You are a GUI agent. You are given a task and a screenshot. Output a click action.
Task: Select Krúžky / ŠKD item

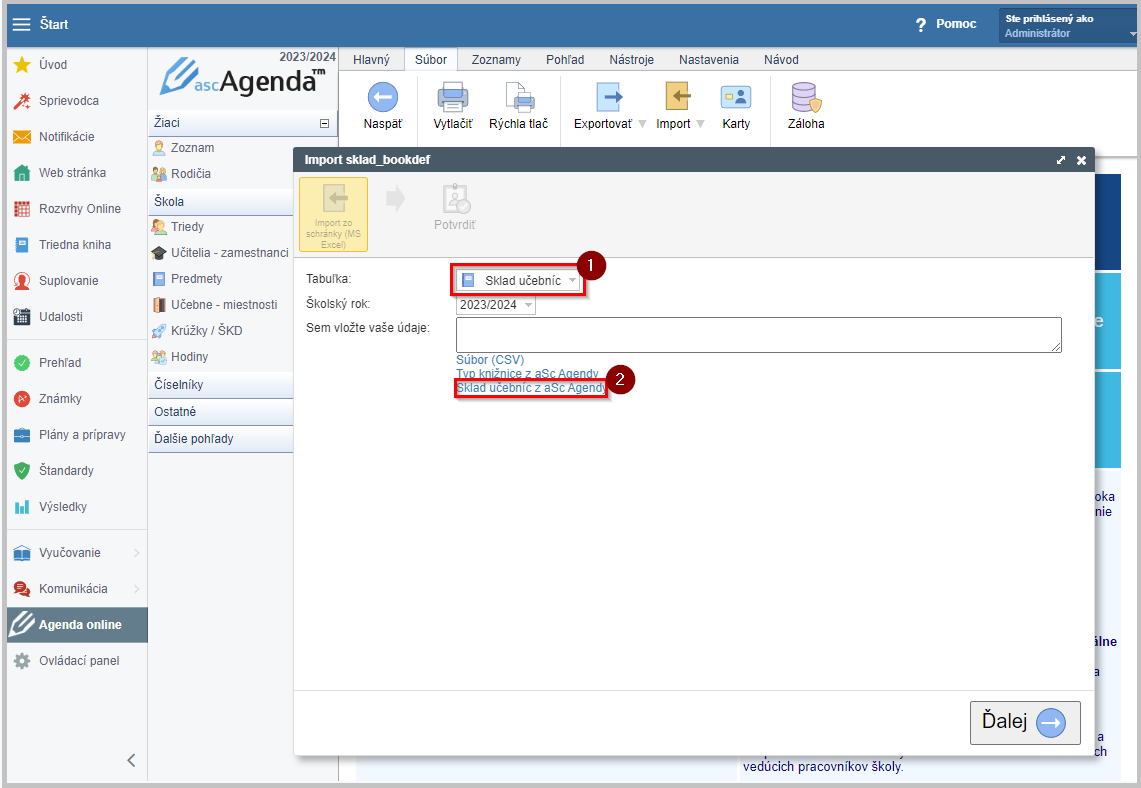207,331
